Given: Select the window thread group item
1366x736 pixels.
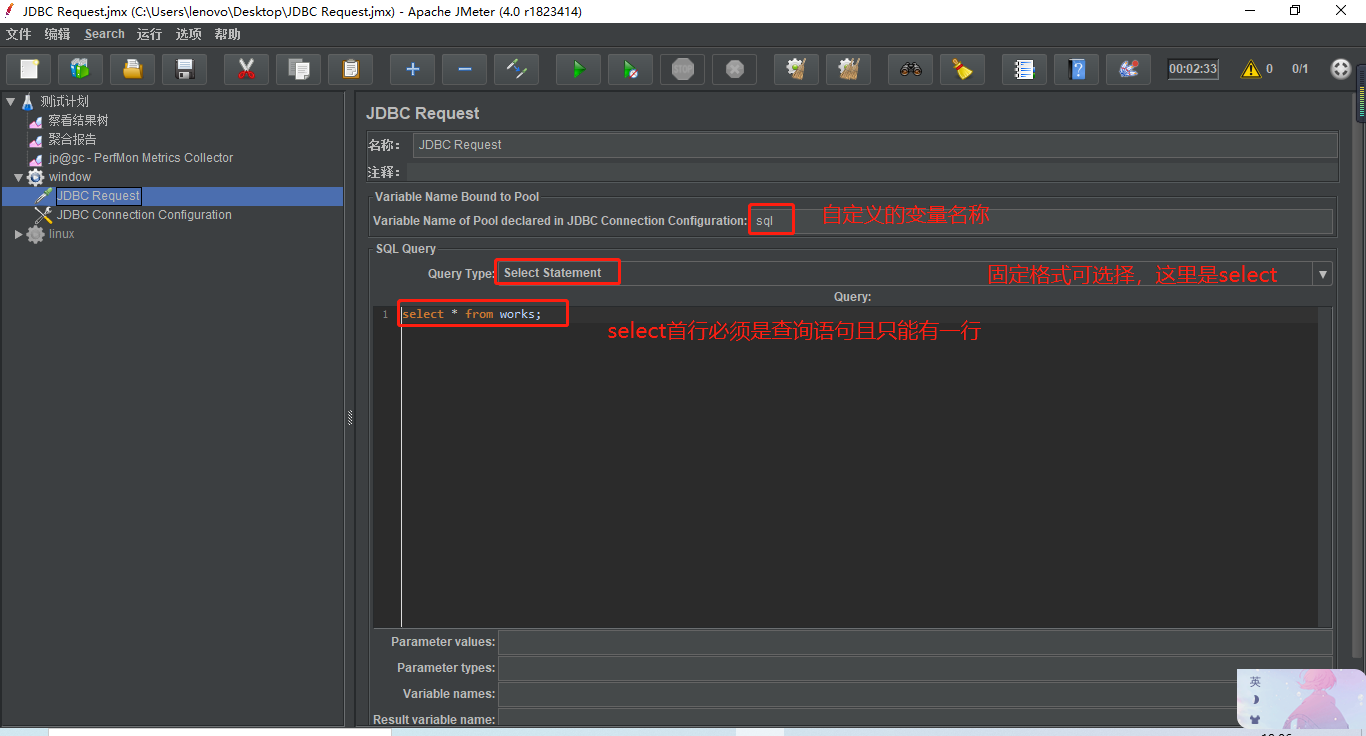Looking at the screenshot, I should tap(70, 177).
